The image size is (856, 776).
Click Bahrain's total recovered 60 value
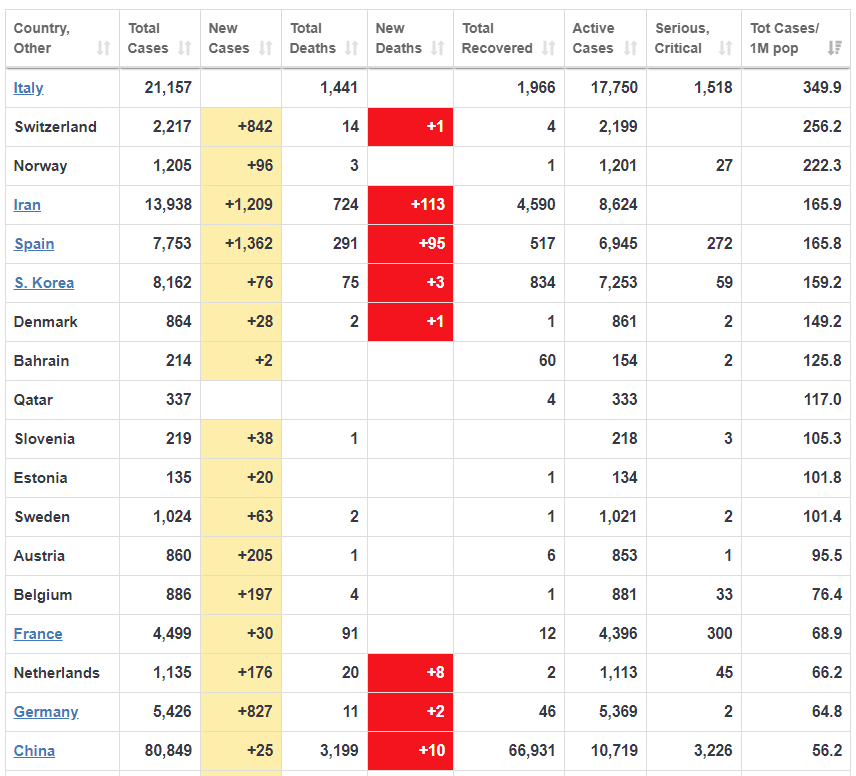pos(547,361)
